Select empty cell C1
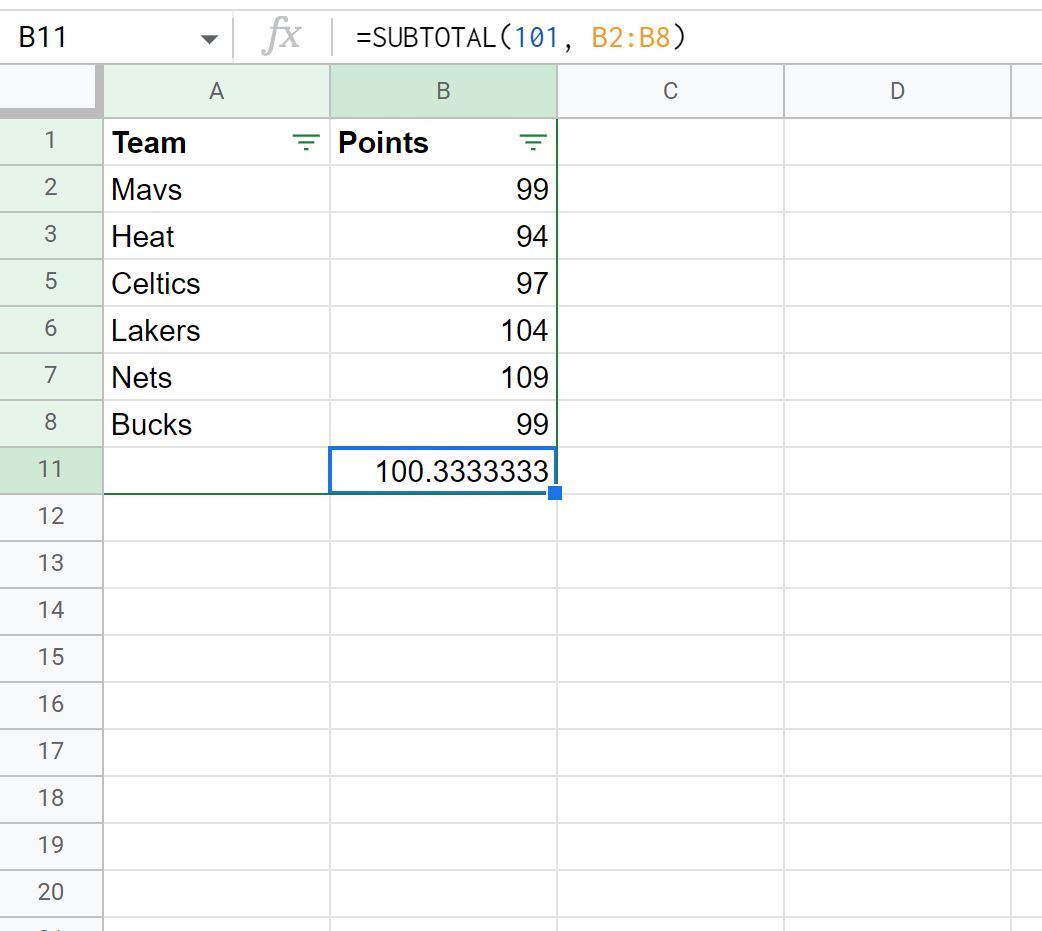1042x931 pixels. tap(671, 142)
